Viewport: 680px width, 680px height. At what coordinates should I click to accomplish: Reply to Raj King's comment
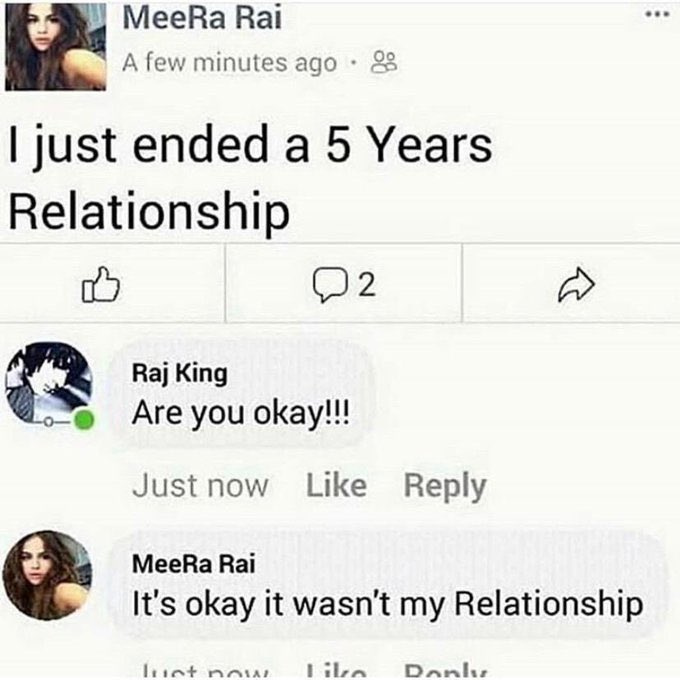(x=445, y=487)
